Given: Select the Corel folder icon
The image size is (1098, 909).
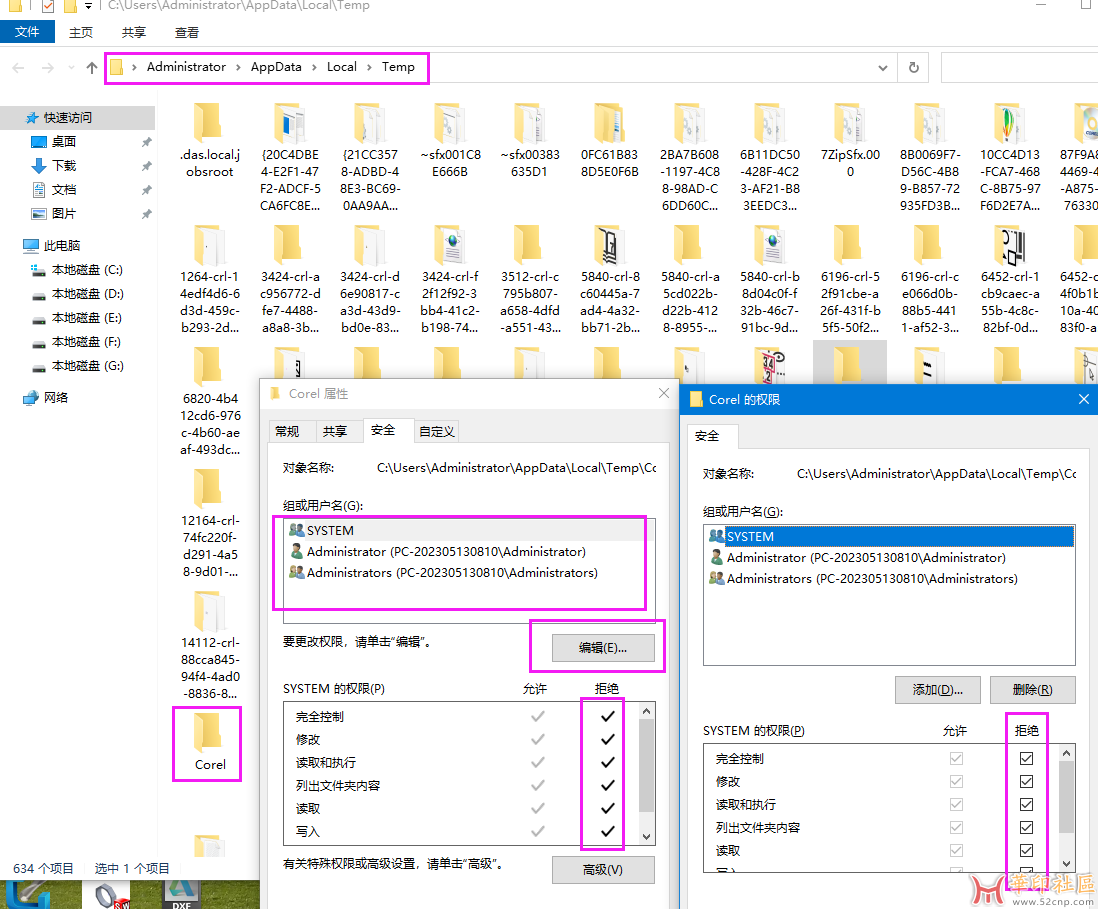Looking at the screenshot, I should [x=208, y=732].
